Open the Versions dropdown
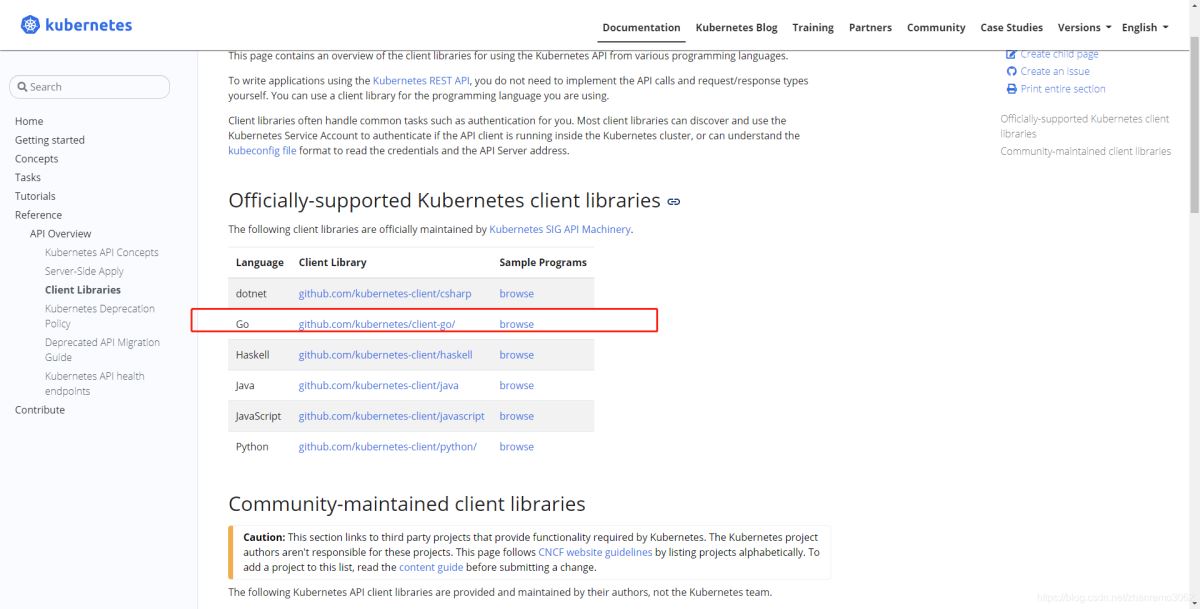The image size is (1200, 609). pos(1083,27)
